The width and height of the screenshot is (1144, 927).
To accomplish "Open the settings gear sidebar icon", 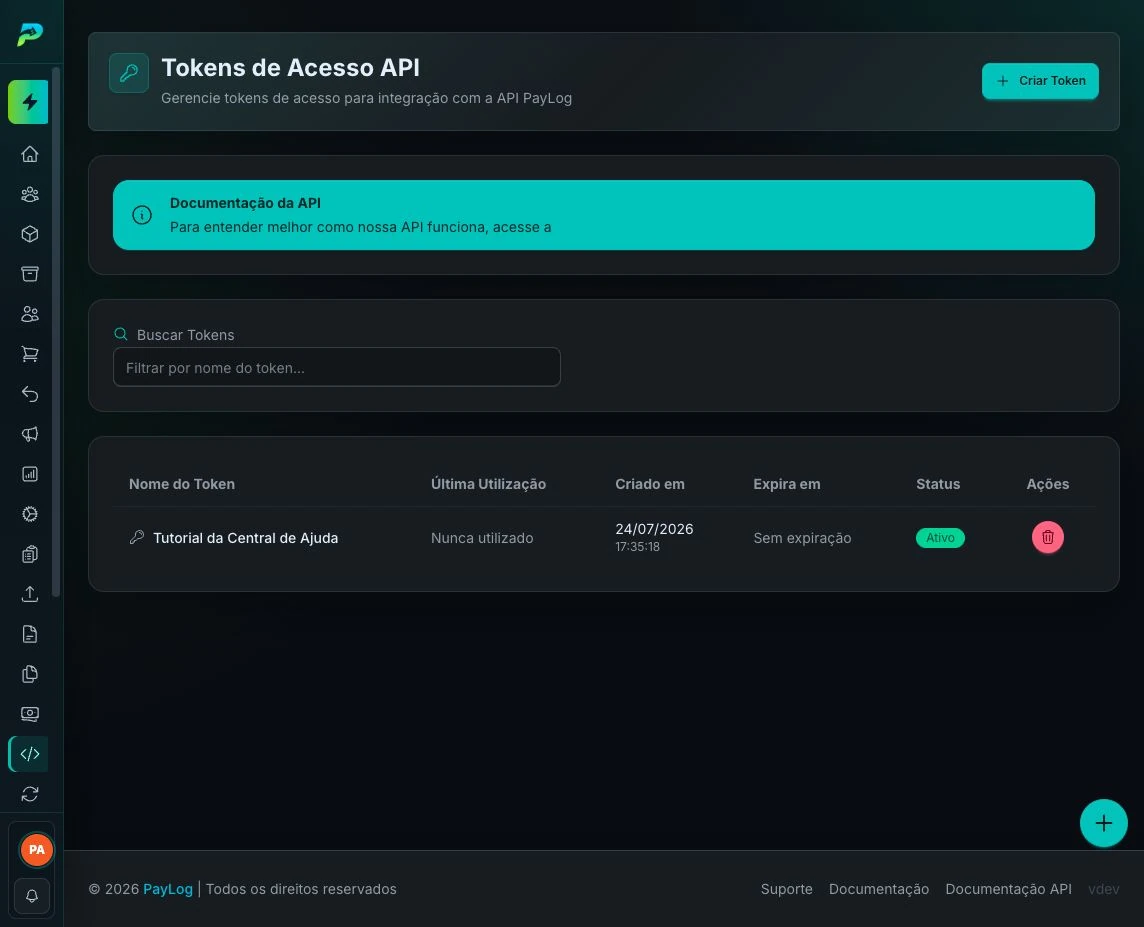I will click(30, 514).
